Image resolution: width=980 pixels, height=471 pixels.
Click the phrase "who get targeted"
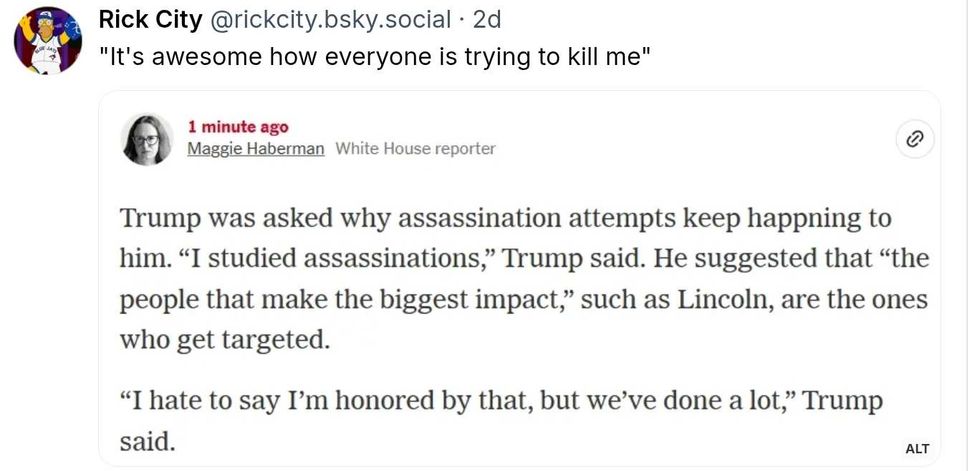224,339
